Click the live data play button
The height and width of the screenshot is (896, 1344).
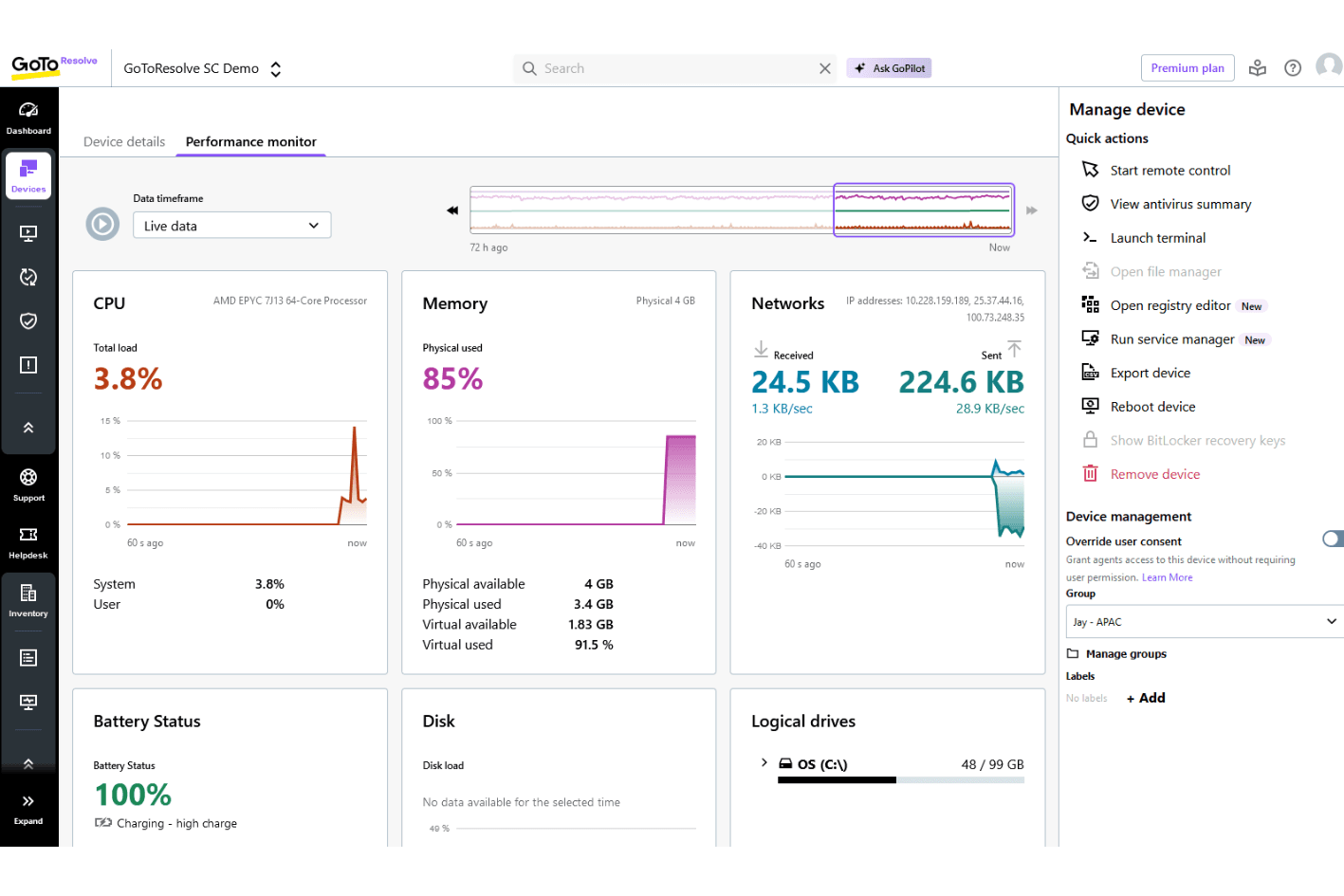click(102, 224)
